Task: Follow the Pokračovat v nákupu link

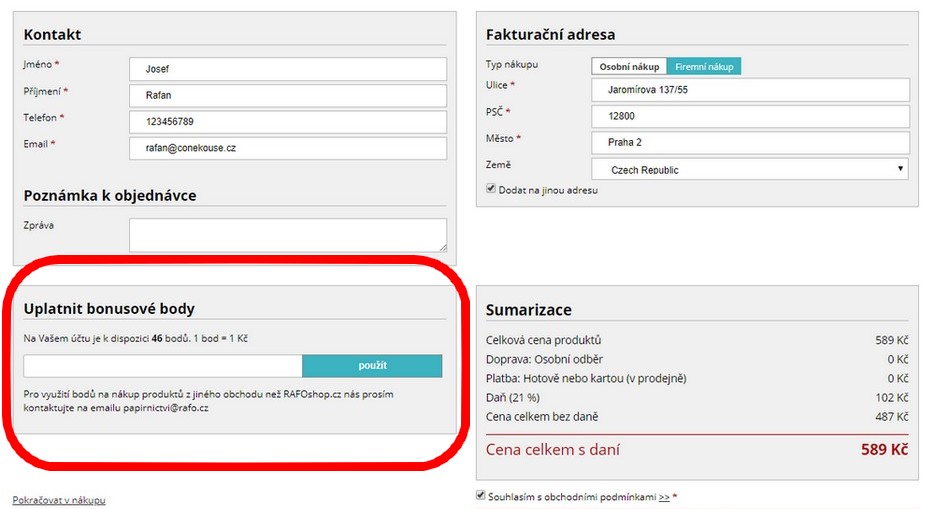Action: (59, 500)
